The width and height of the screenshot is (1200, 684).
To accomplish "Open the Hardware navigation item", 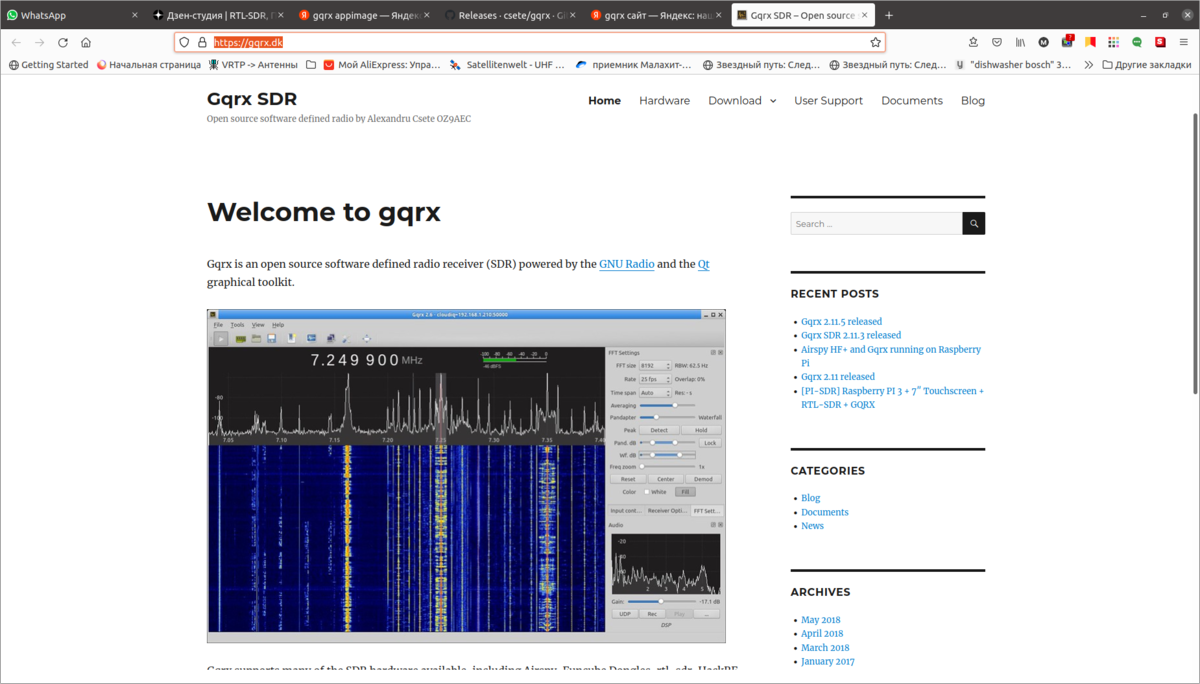I will pyautogui.click(x=664, y=101).
